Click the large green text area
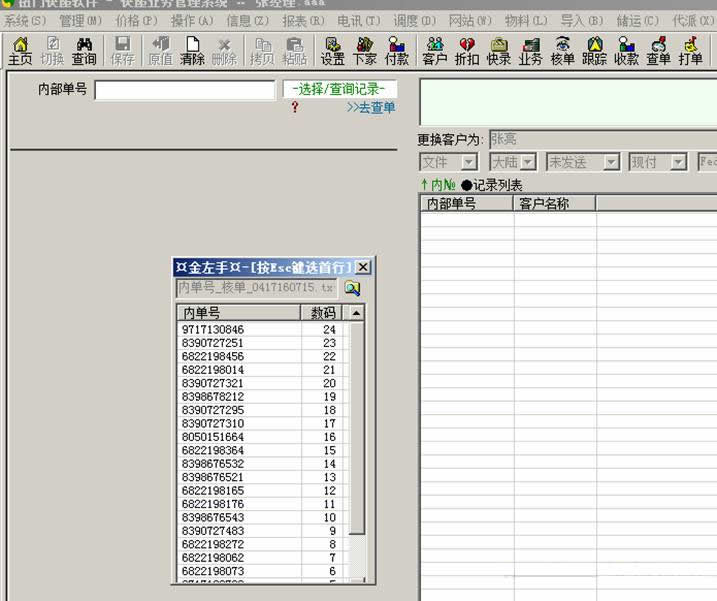Viewport: 717px width, 601px height. coord(568,102)
